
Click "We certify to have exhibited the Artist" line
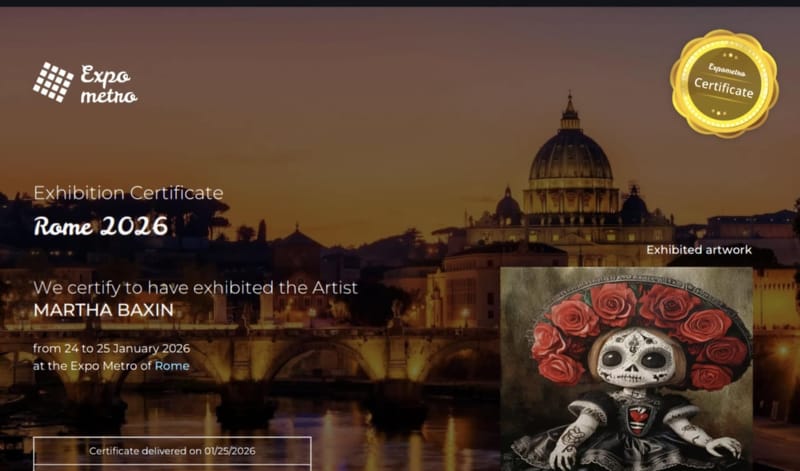coord(195,288)
